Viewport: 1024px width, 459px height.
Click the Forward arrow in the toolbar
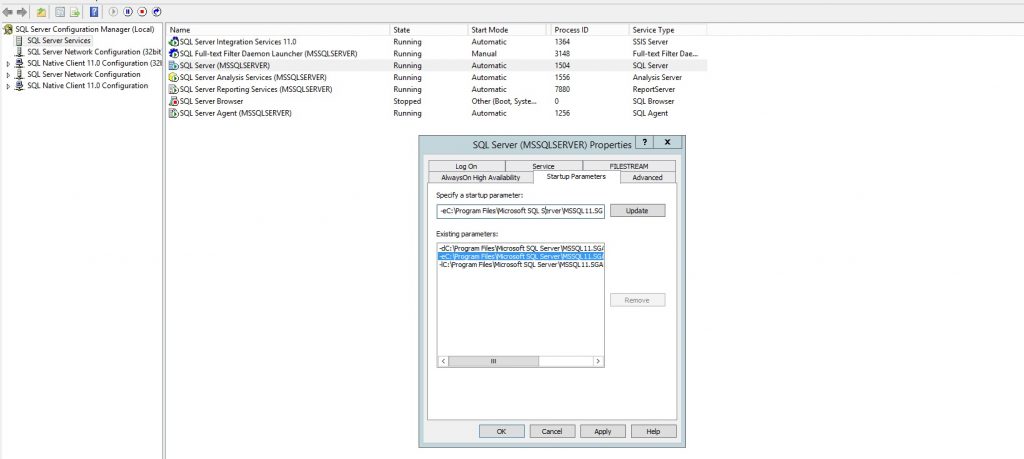click(22, 12)
